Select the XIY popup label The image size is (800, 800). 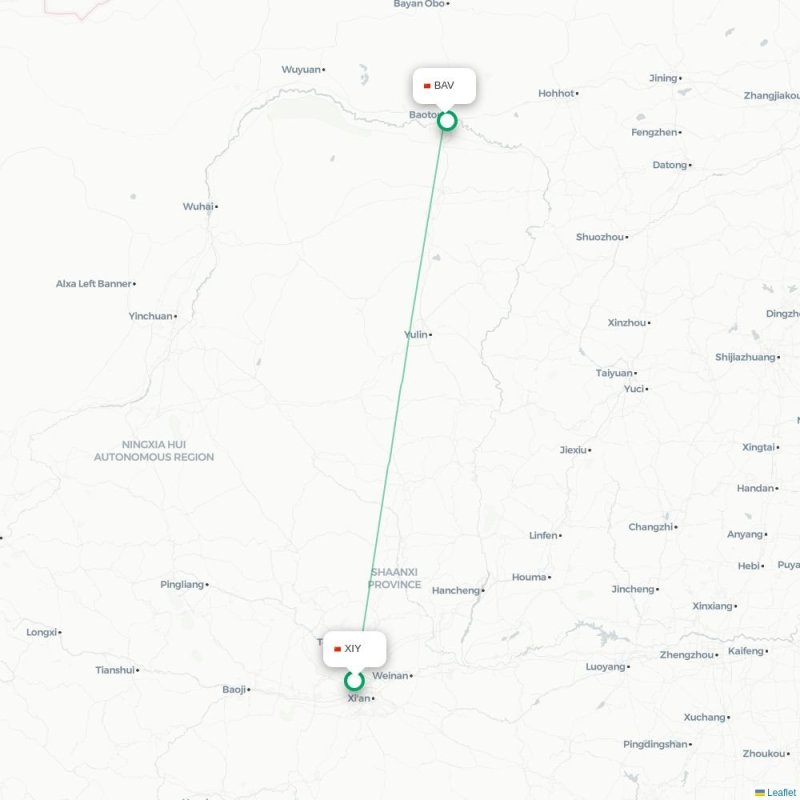[355, 649]
